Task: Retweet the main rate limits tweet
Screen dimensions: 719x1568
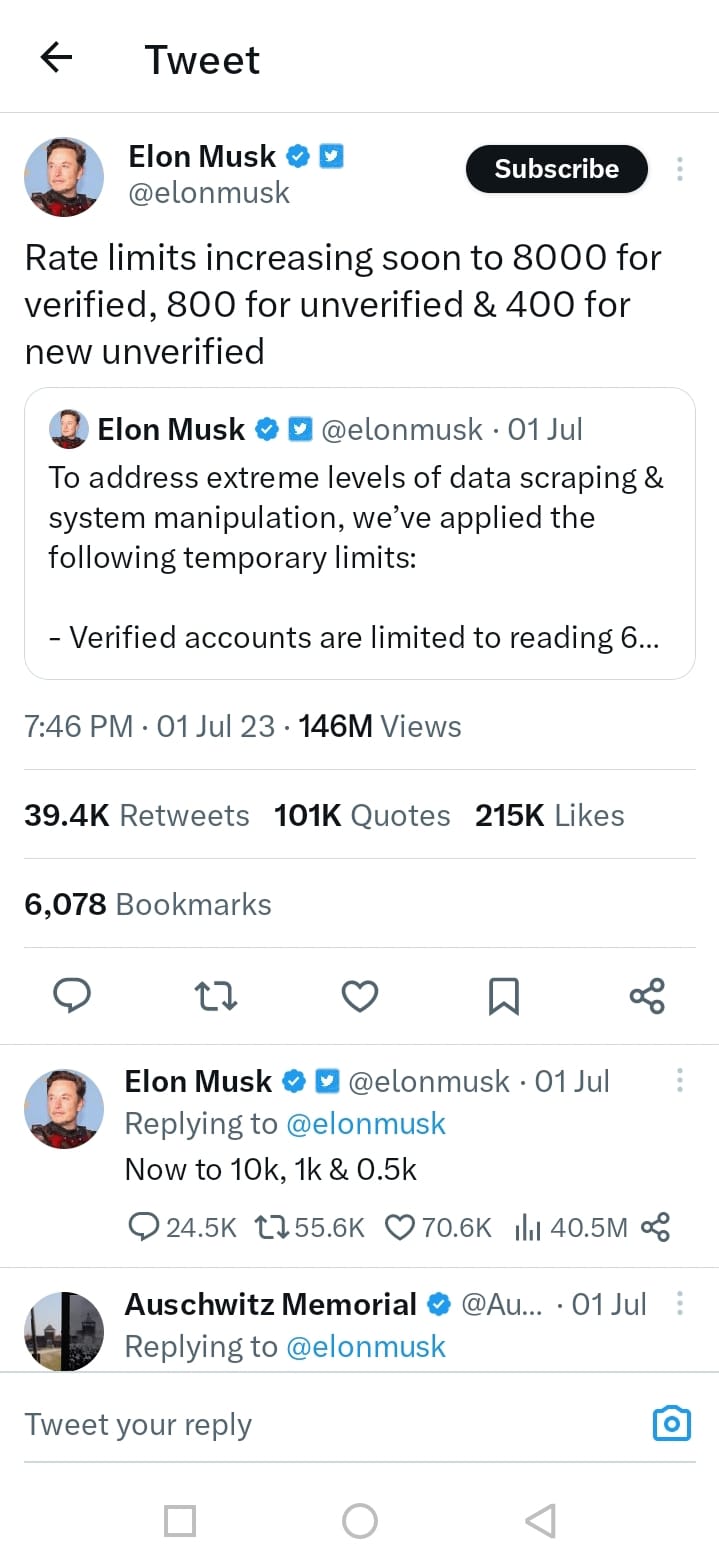Action: click(215, 996)
